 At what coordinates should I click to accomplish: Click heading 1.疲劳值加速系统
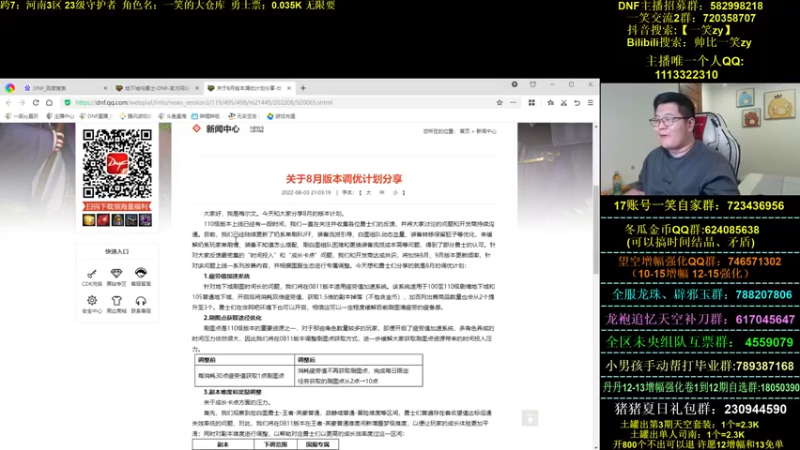(x=227, y=276)
